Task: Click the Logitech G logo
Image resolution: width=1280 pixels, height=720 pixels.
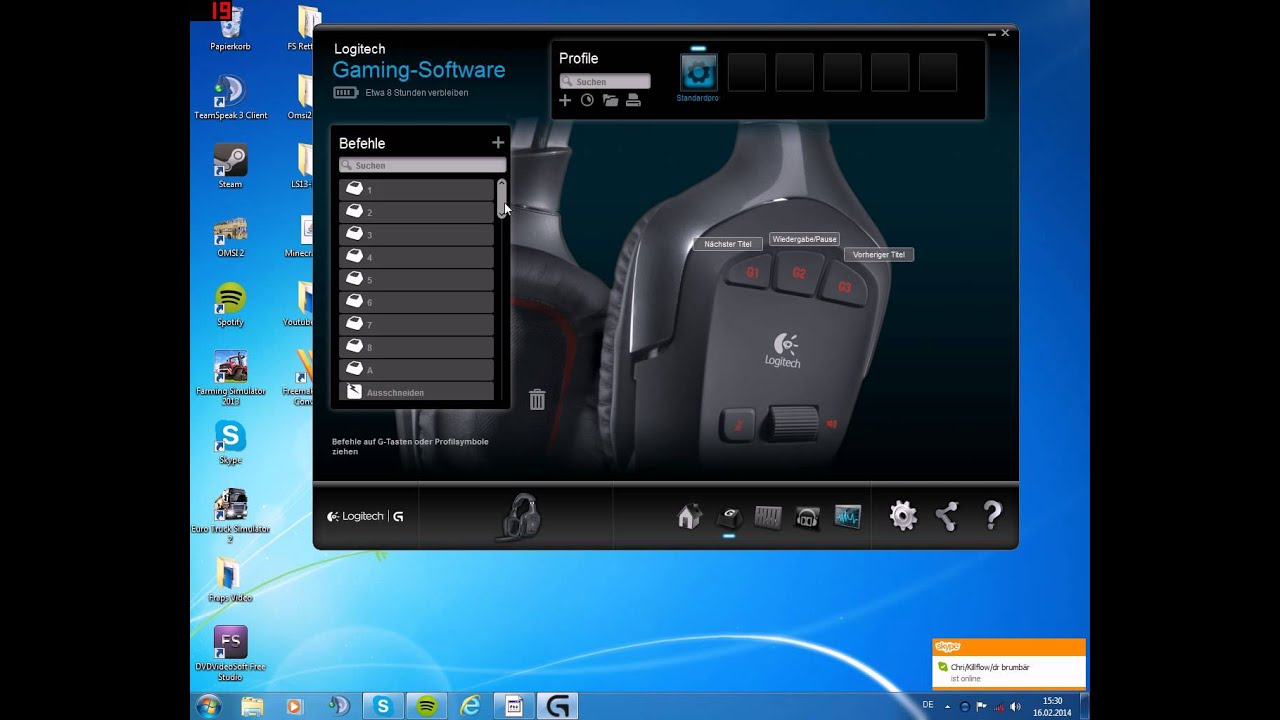Action: tap(365, 517)
